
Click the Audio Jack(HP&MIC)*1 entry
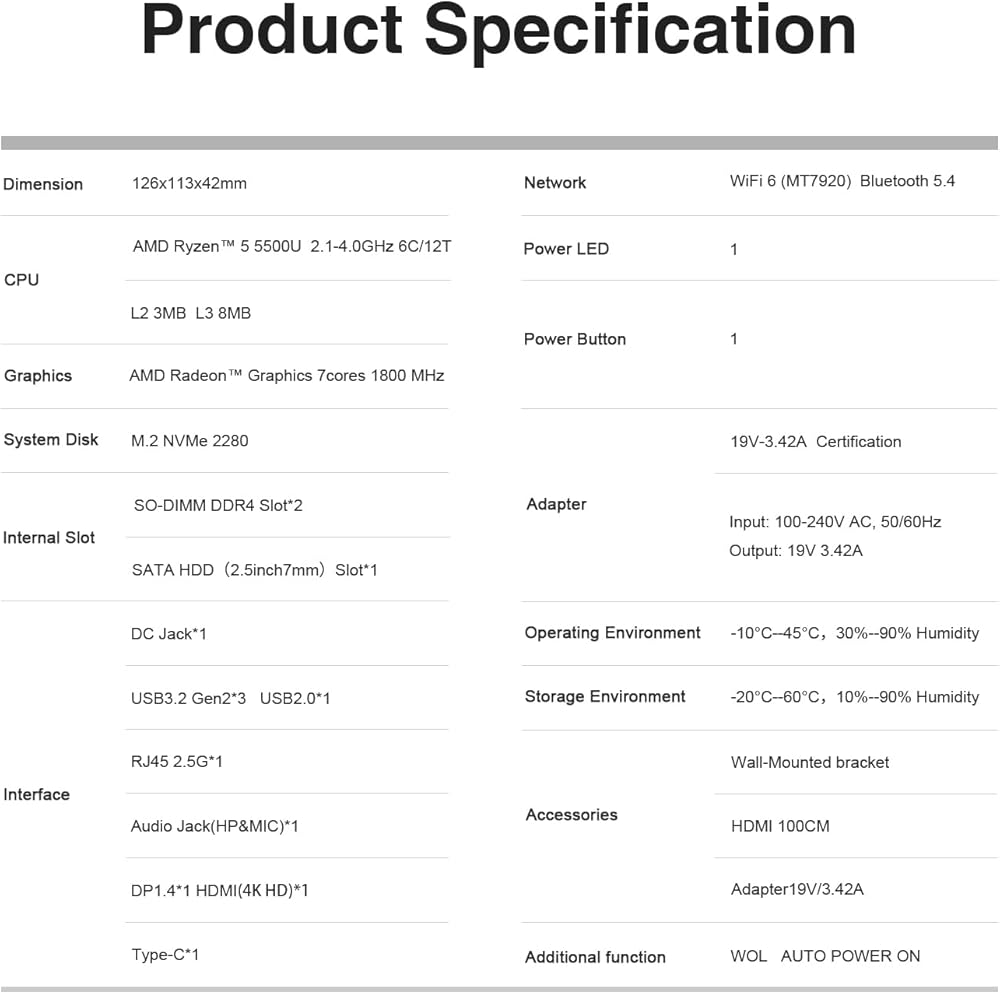point(214,826)
